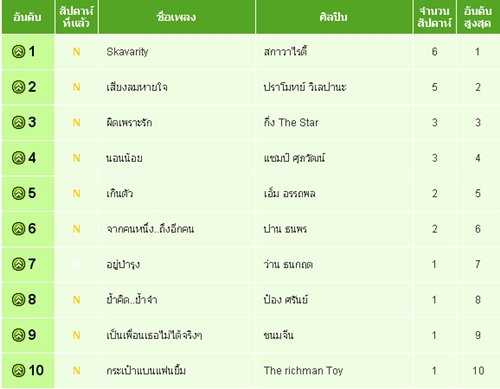This screenshot has height=389, width=500.
Task: Open the song เสียงลมหายใจ
Action: click(137, 87)
